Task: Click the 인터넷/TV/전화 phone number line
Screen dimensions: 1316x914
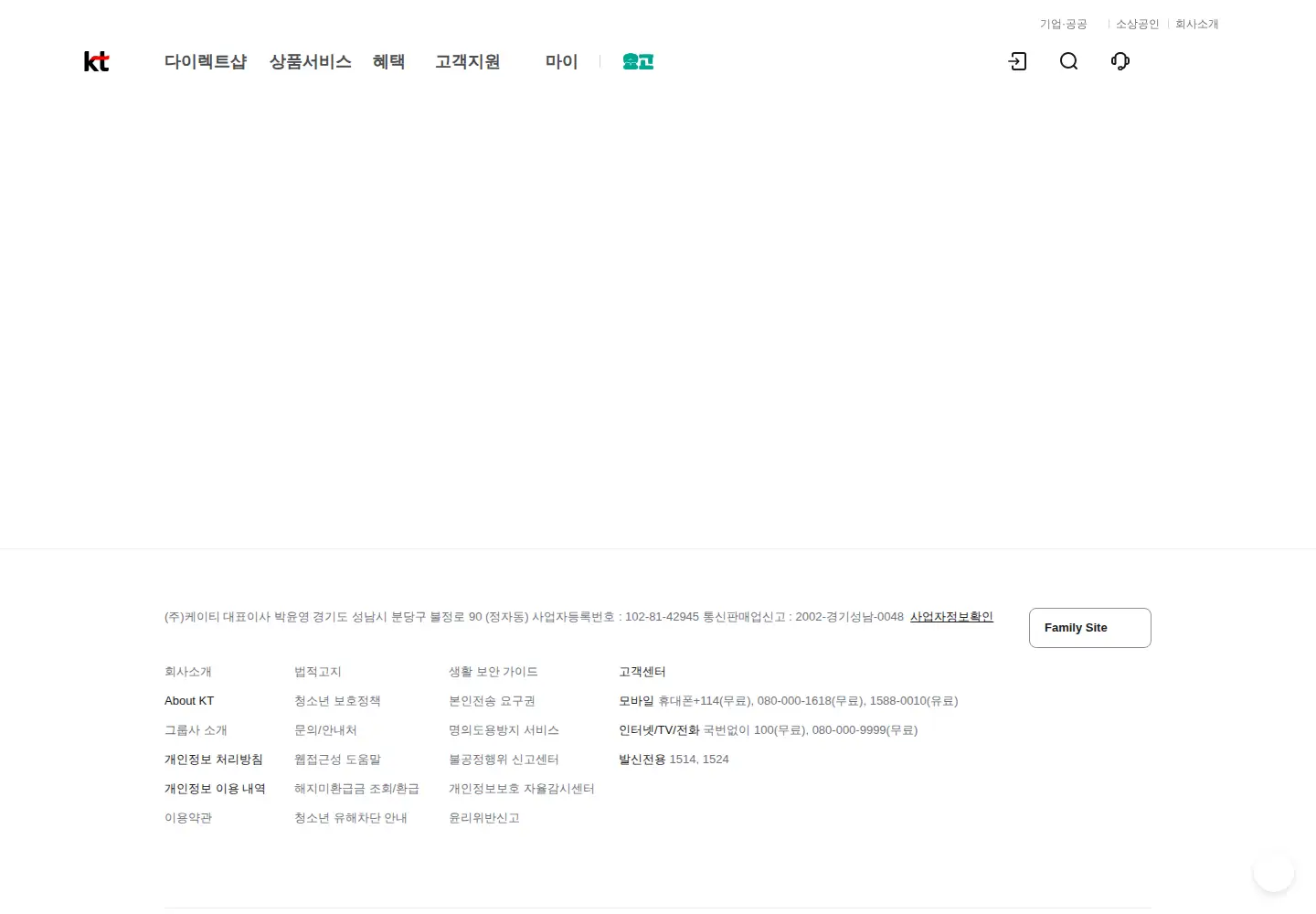Action: tap(769, 730)
